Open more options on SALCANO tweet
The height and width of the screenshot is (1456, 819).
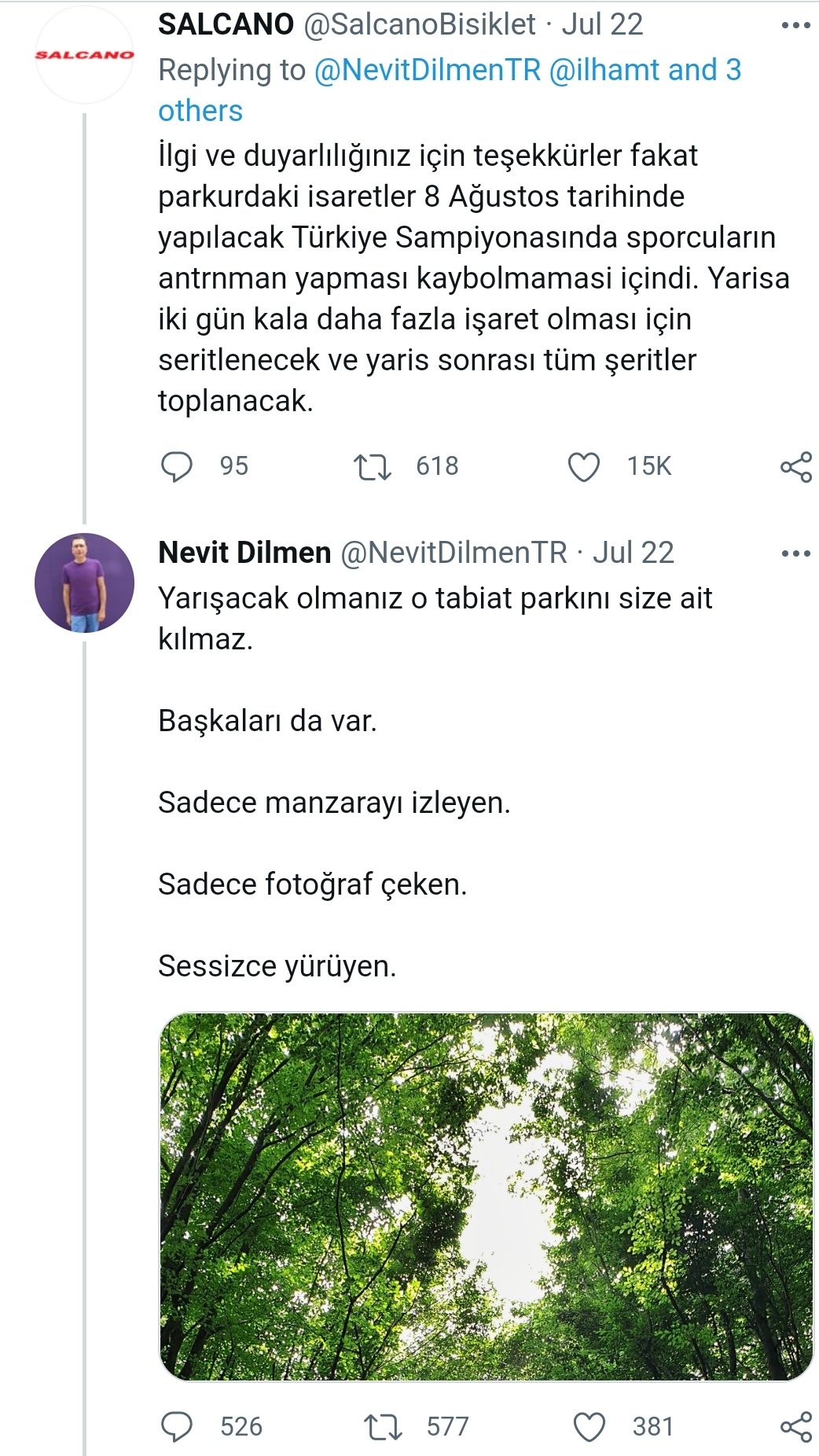point(795,26)
